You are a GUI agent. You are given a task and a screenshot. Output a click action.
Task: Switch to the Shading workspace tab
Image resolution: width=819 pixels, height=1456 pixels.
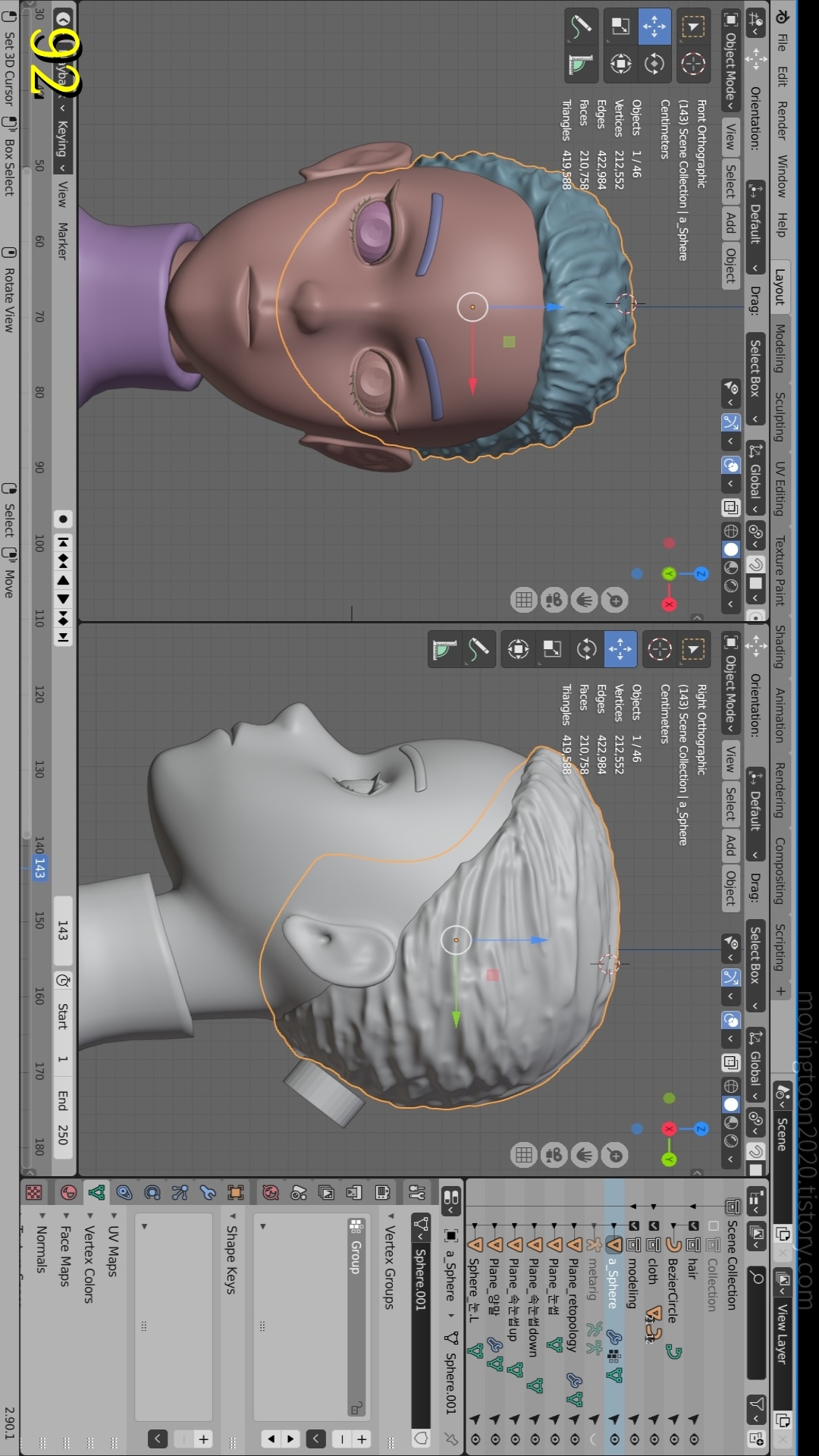[x=780, y=646]
